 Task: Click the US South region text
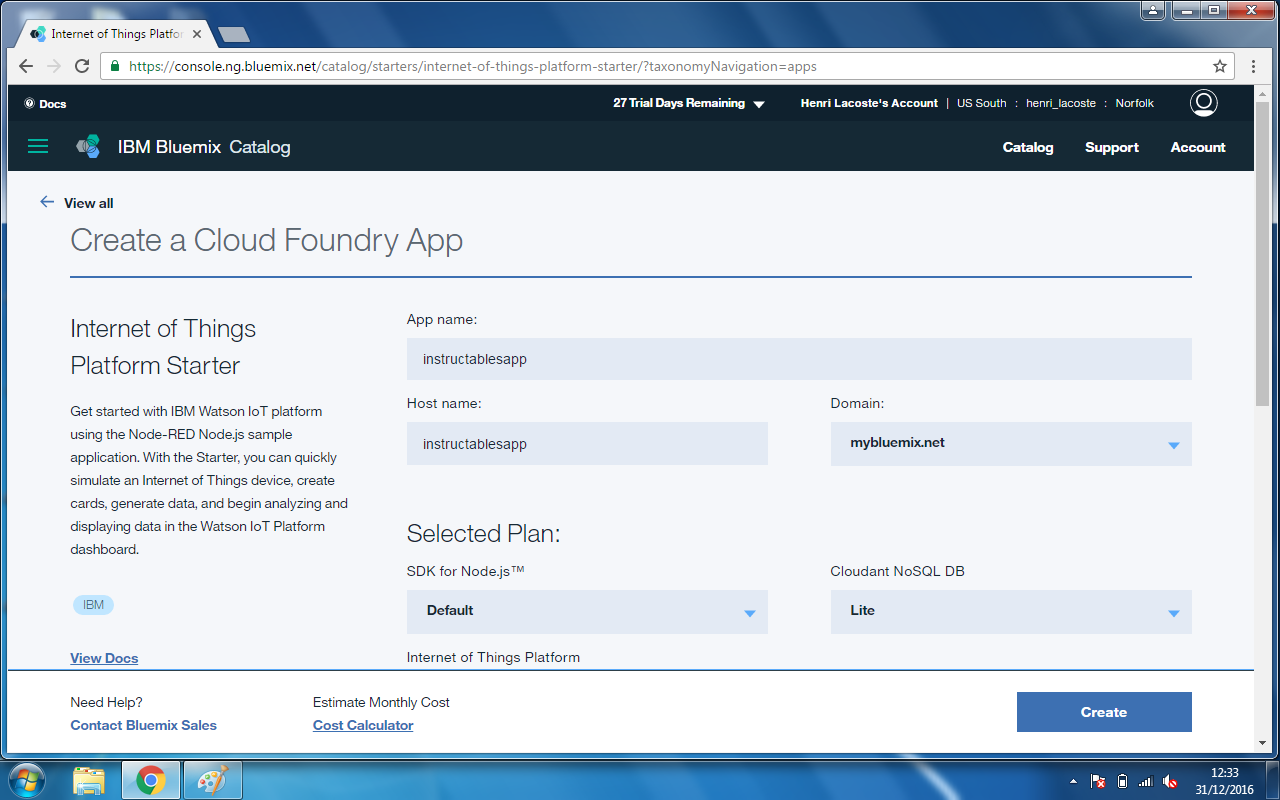pyautogui.click(x=982, y=103)
